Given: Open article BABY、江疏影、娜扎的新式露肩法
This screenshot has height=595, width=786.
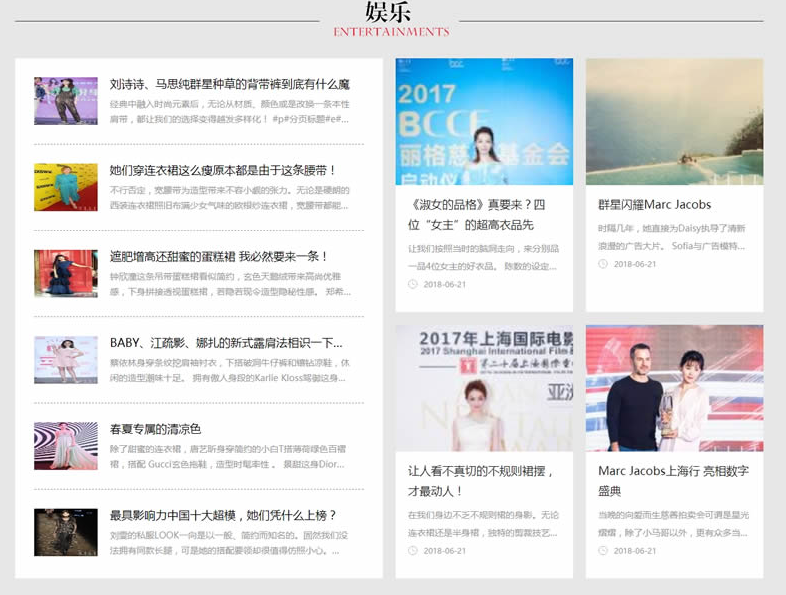Looking at the screenshot, I should (x=226, y=343).
